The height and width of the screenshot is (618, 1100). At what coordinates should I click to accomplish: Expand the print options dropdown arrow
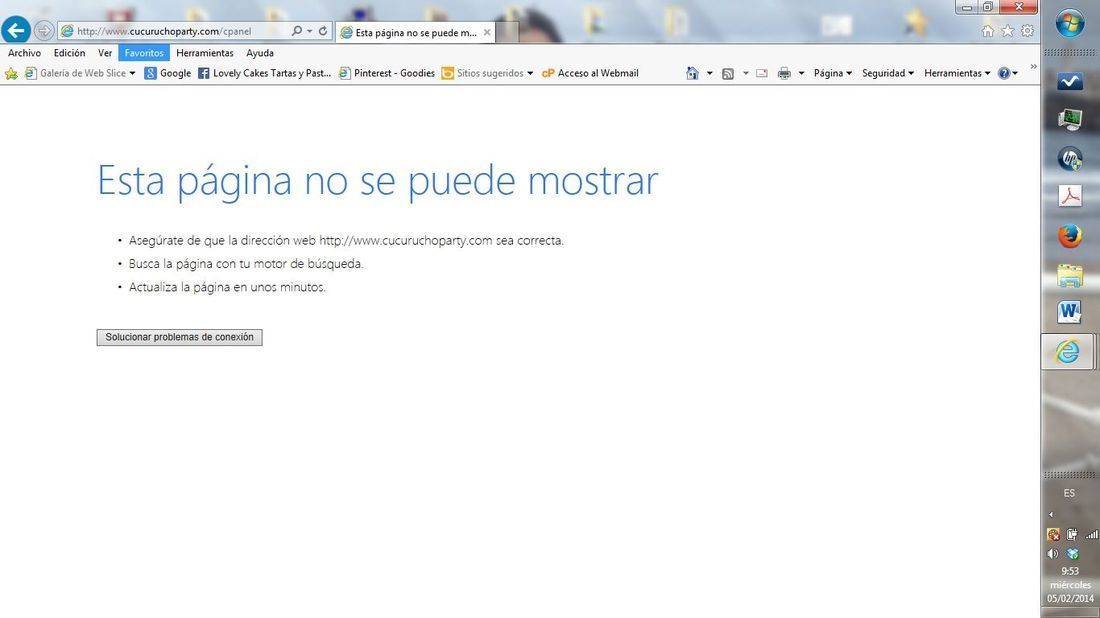[x=801, y=73]
